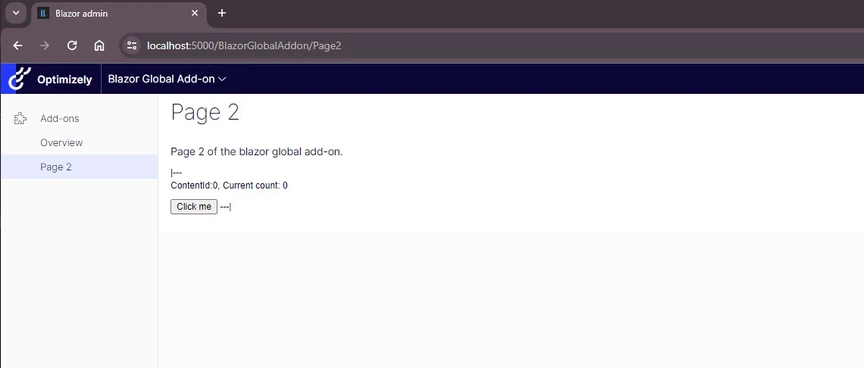
Task: Expand the Blazor Global Add-on menu
Action: (x=167, y=79)
